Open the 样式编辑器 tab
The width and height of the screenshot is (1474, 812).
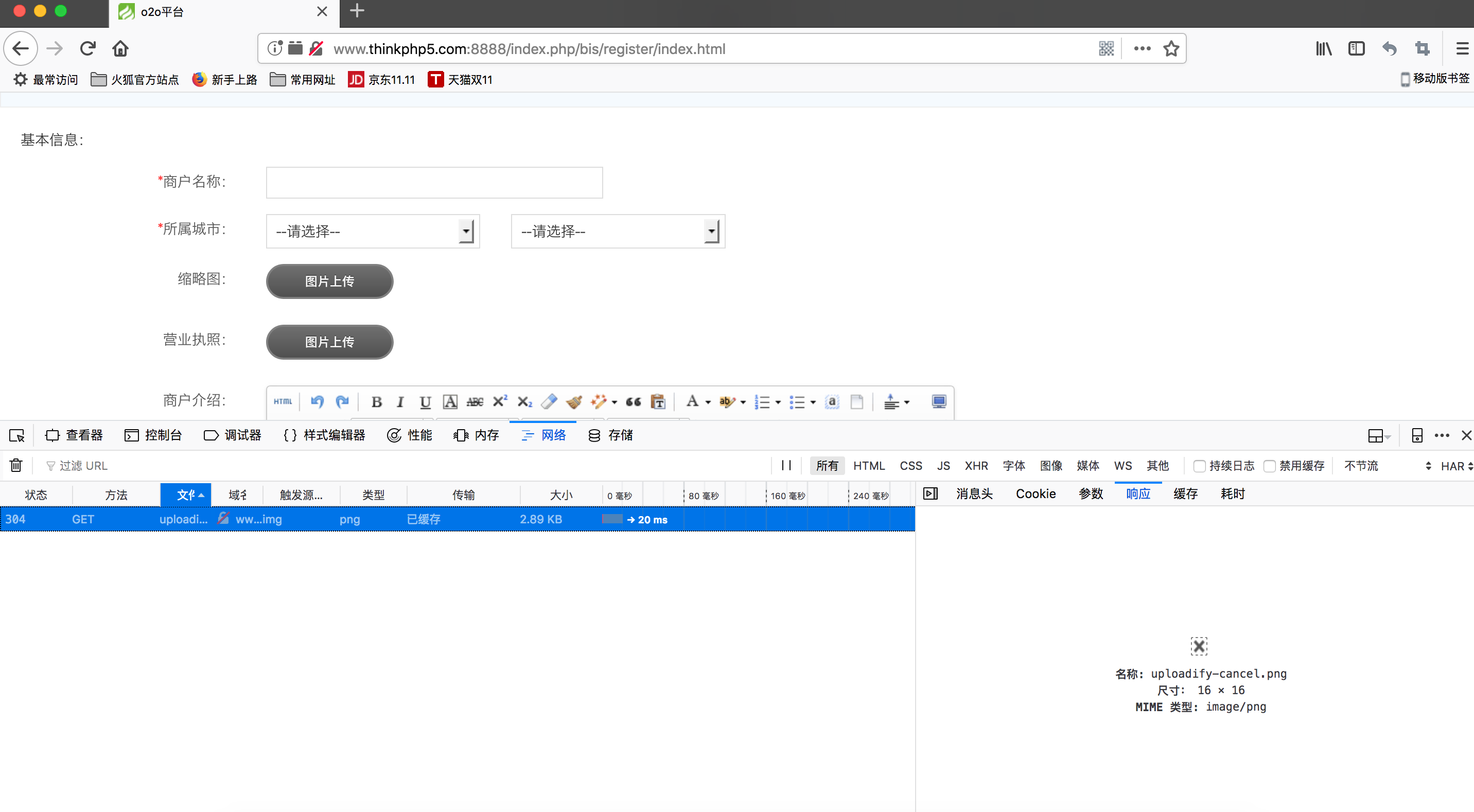(x=324, y=435)
